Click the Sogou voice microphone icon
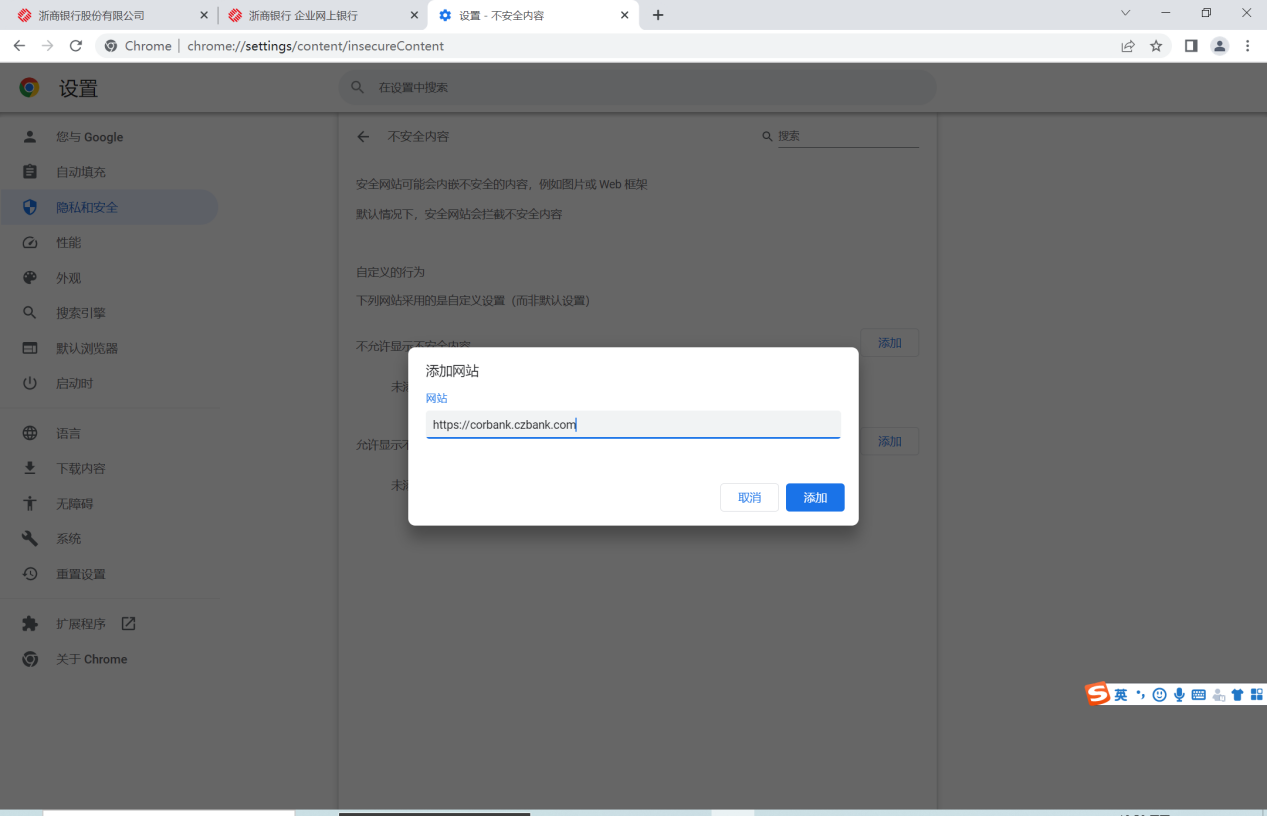1267x816 pixels. (x=1179, y=694)
